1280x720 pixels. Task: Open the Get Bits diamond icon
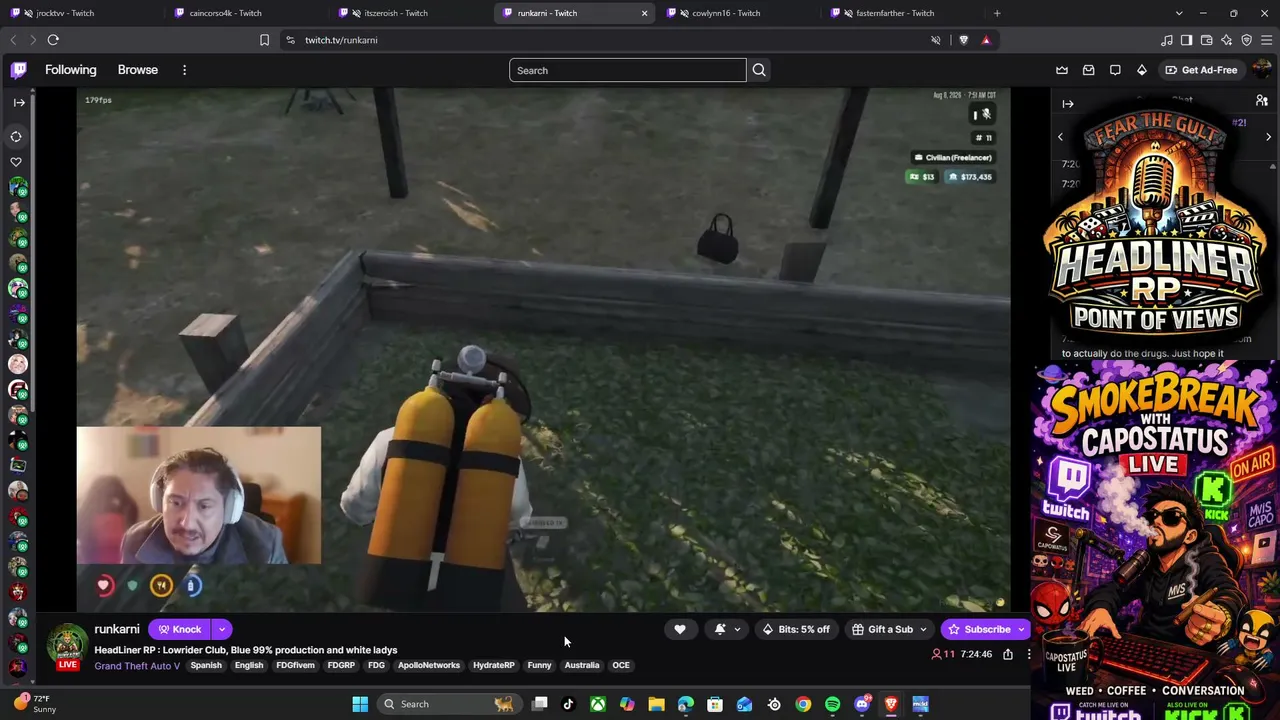coord(1142,70)
